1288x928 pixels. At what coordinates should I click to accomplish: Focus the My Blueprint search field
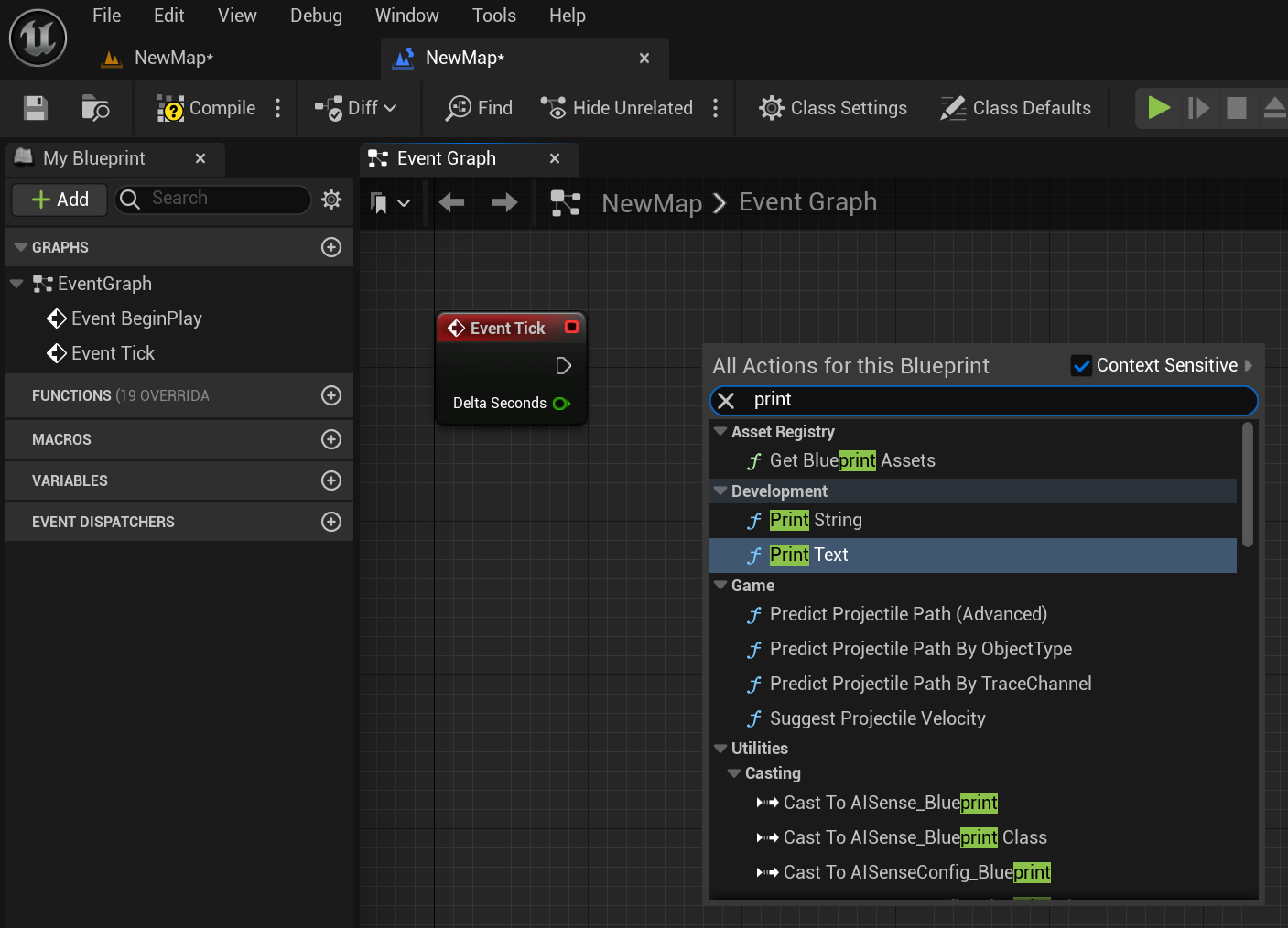coord(213,199)
